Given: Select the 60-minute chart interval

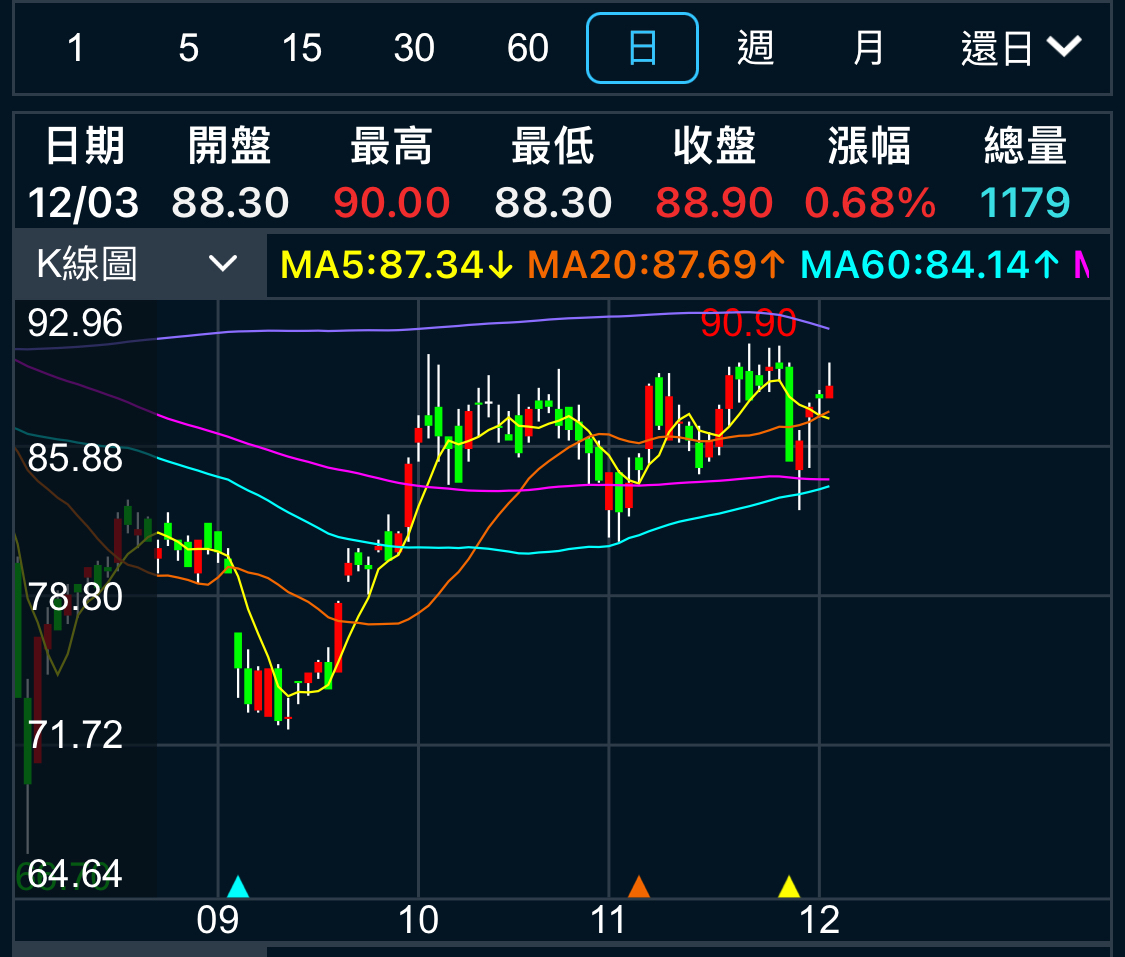Looking at the screenshot, I should tap(527, 48).
